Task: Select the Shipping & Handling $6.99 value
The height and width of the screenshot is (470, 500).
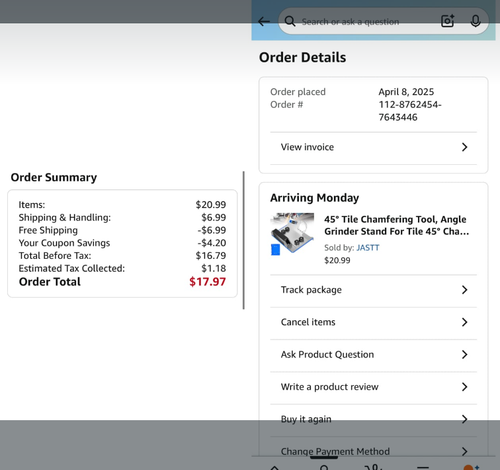Action: pos(214,217)
